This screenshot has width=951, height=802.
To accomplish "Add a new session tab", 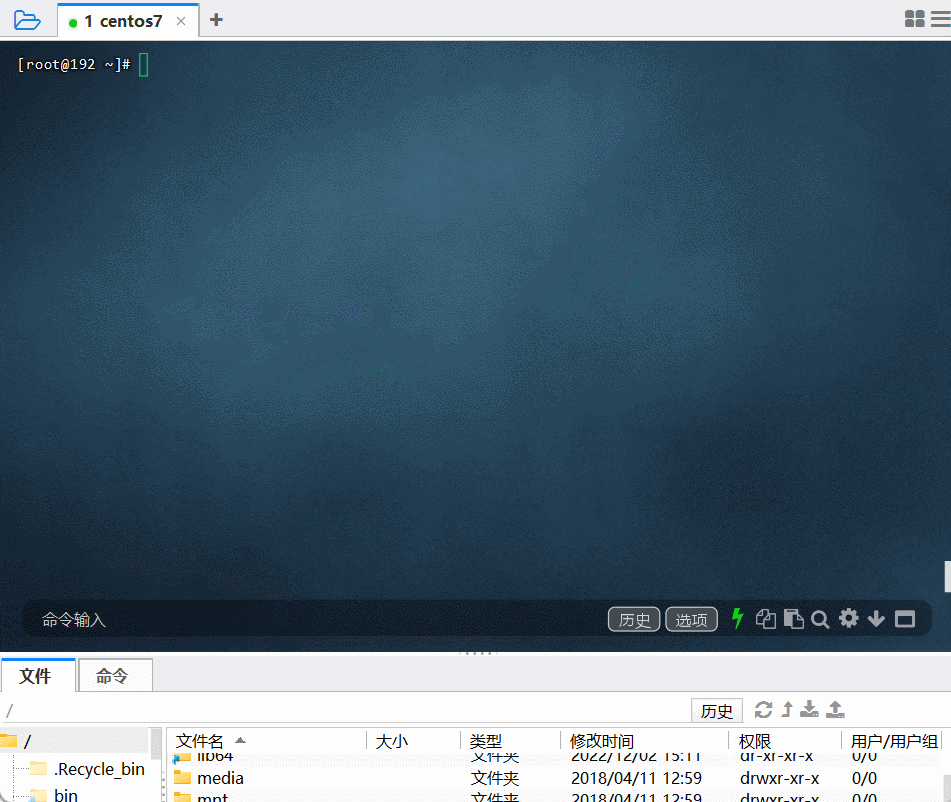I will 216,20.
